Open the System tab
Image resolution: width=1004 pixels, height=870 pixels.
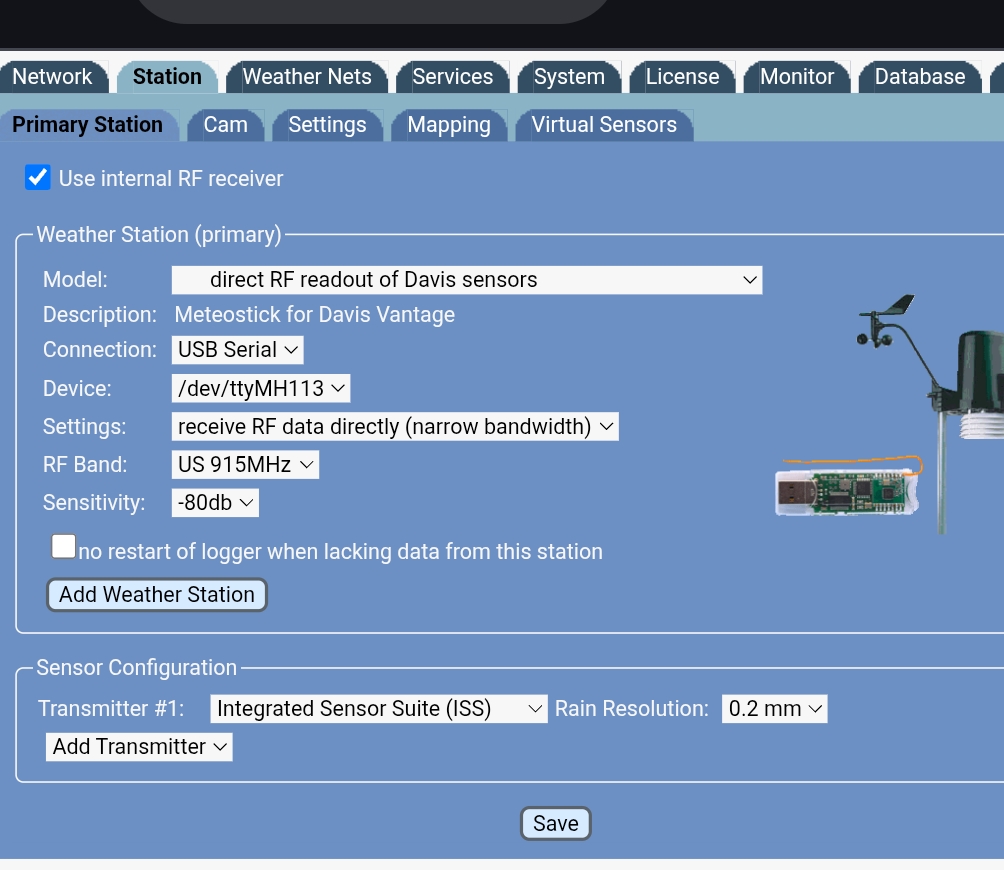[x=569, y=76]
